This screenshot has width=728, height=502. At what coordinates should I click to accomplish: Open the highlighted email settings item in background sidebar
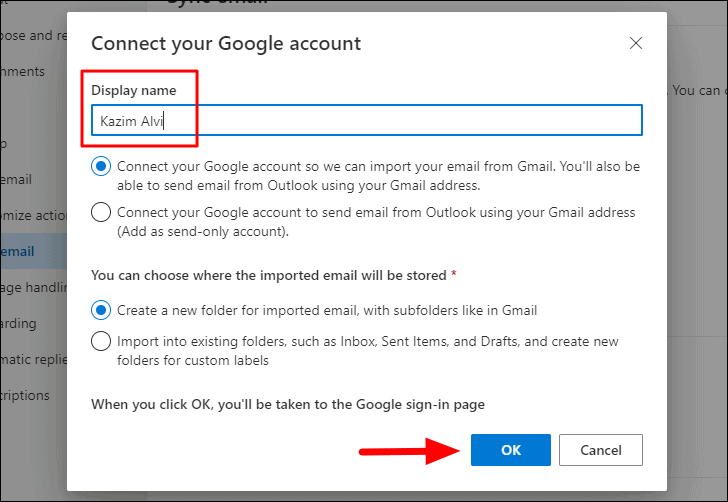[x=33, y=251]
